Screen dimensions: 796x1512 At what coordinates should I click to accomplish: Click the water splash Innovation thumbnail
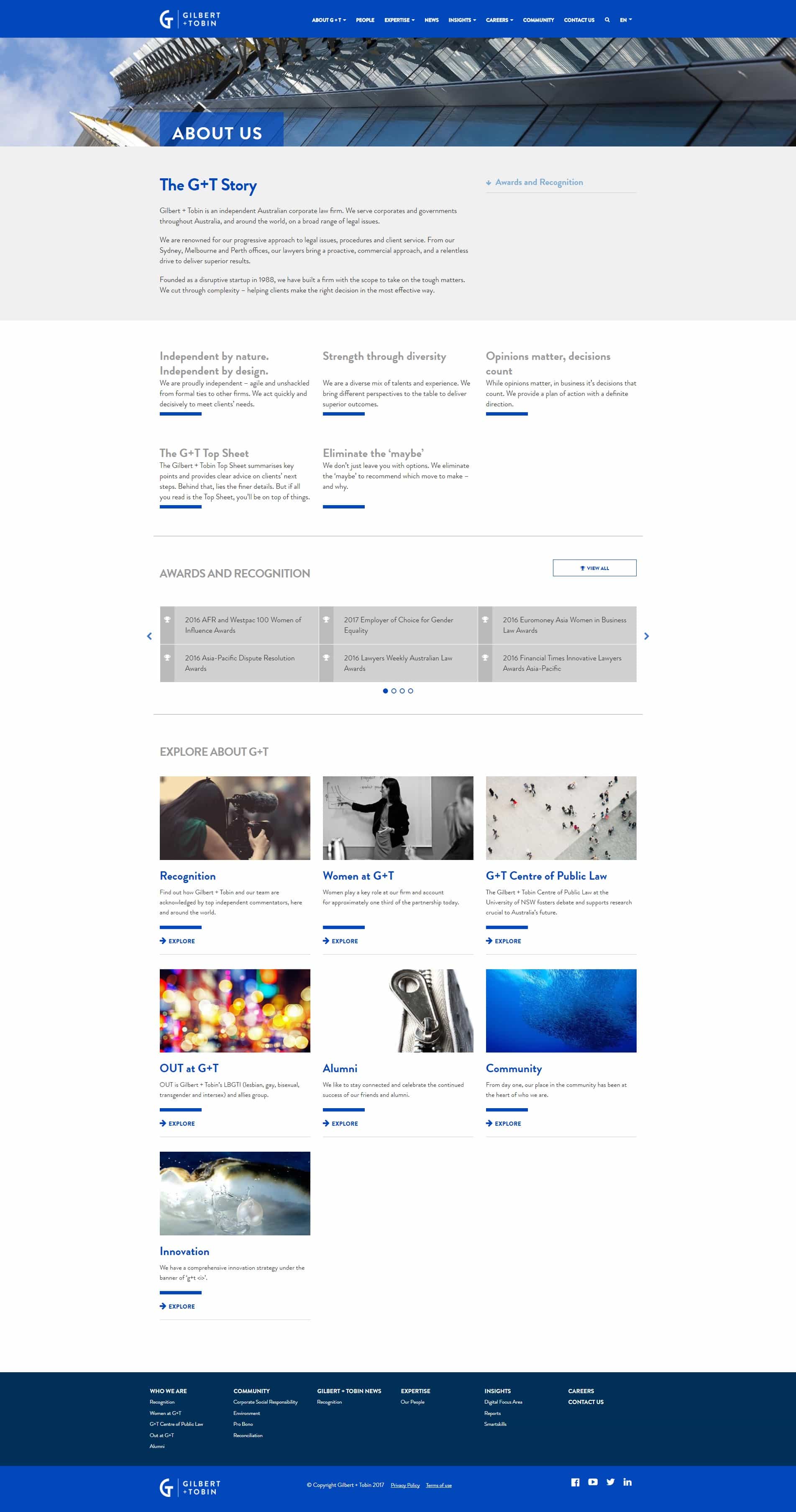pos(235,1193)
